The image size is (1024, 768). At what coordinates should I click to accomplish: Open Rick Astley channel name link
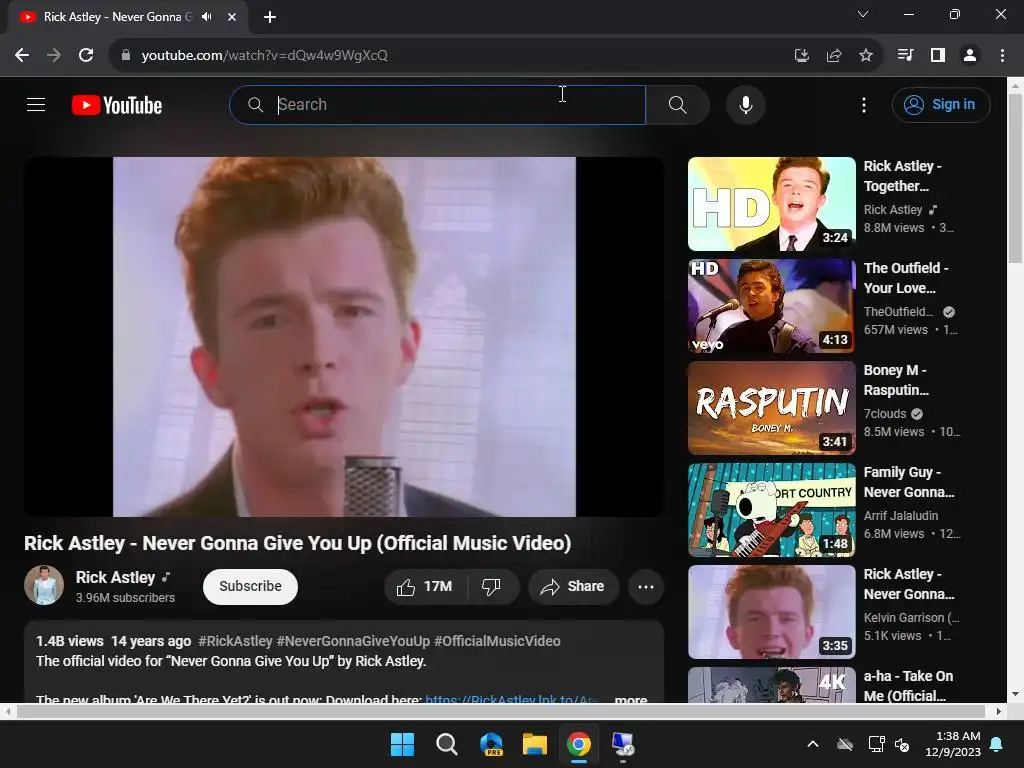[115, 577]
